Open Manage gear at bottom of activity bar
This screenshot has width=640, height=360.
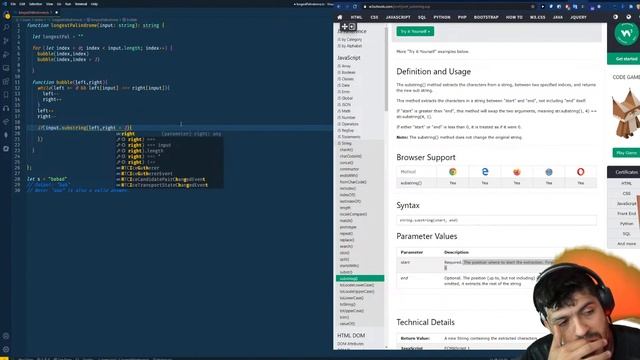point(6,349)
